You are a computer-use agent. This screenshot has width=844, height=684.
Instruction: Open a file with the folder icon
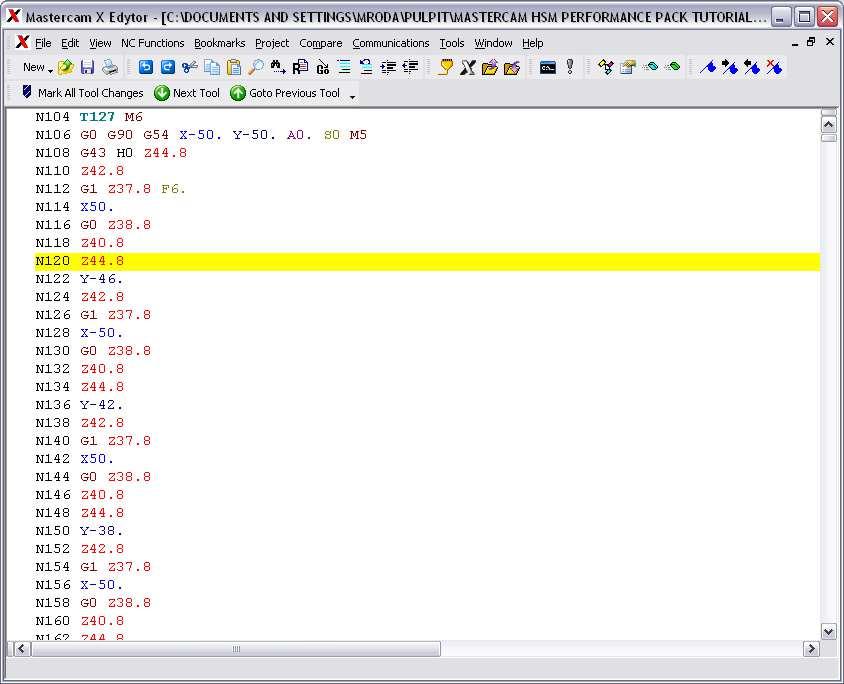tap(66, 67)
